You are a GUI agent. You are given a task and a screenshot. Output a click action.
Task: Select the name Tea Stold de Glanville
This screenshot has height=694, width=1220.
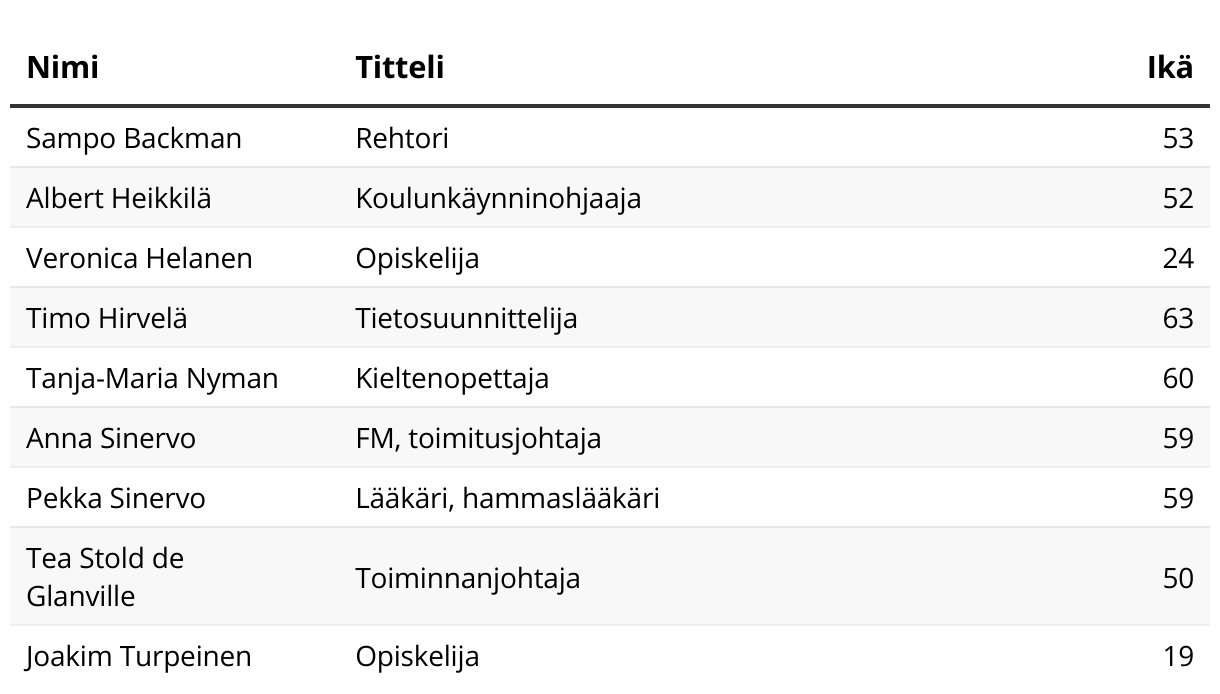click(x=105, y=577)
